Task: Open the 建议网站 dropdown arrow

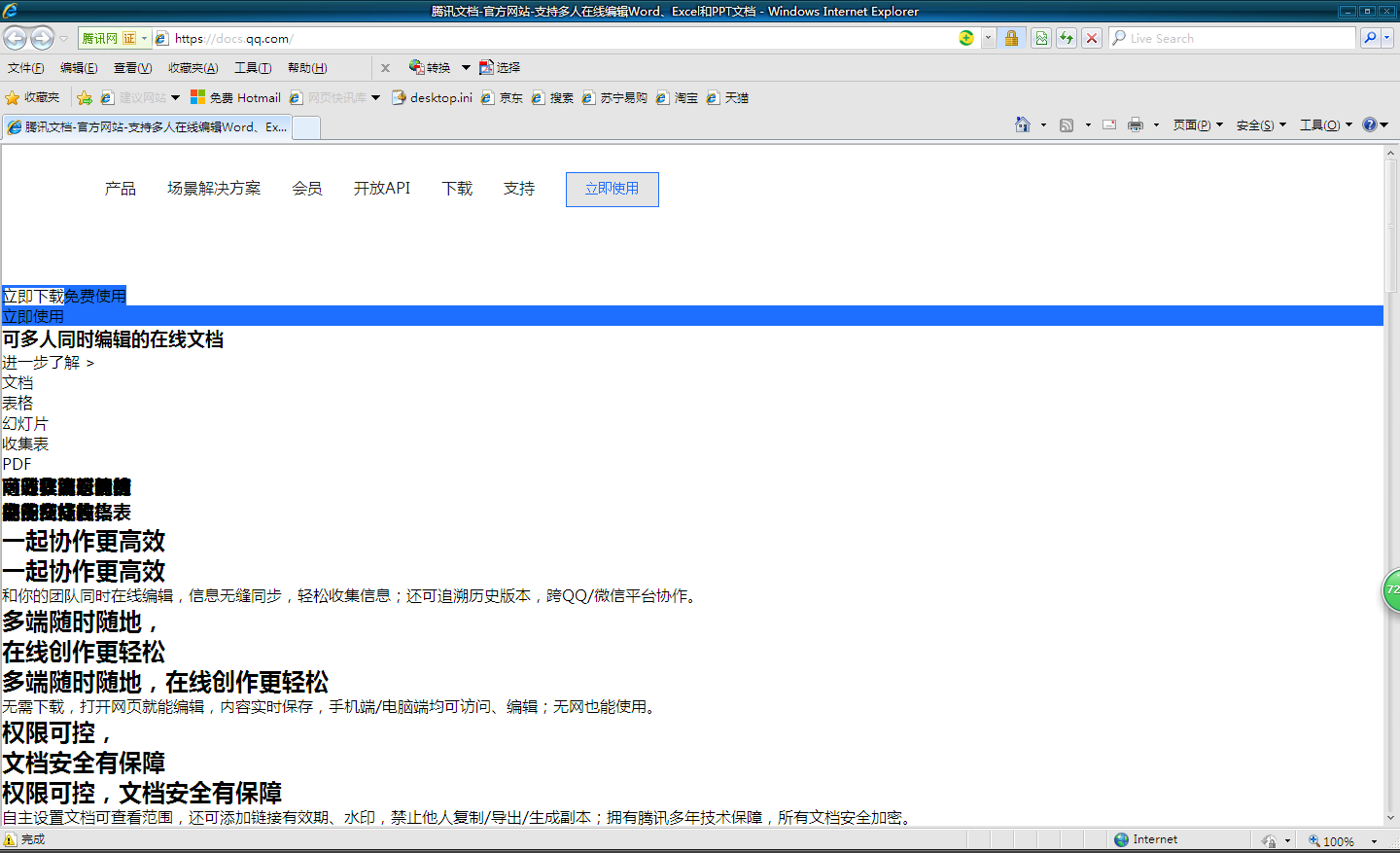Action: [x=175, y=97]
